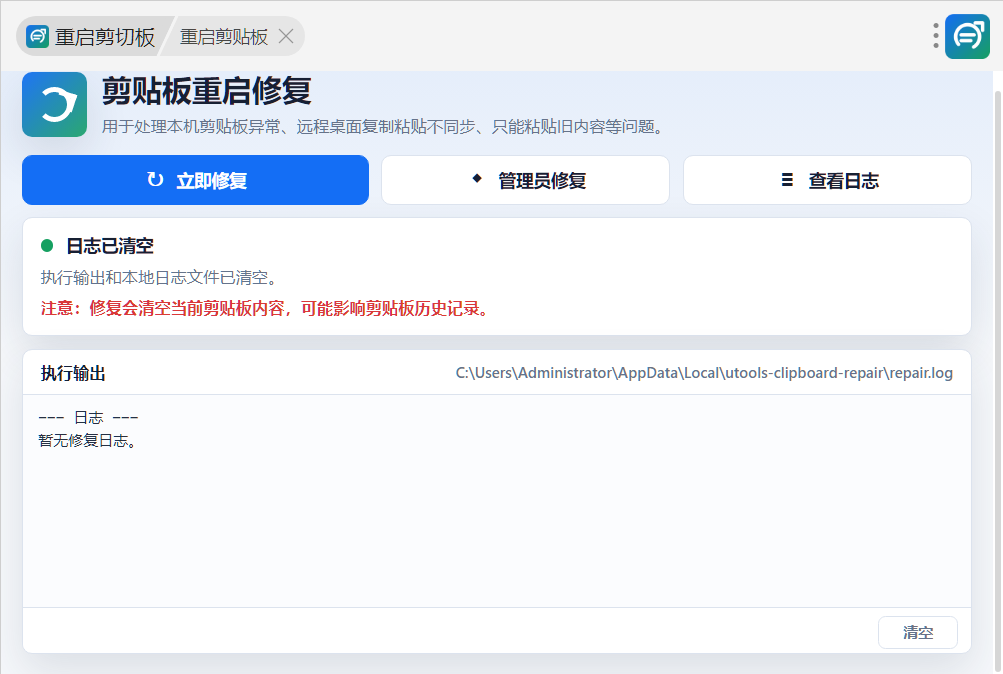Screen dimensions: 1003x674
Task: Click the diamond icon in 管理员修复
Action: (477, 178)
